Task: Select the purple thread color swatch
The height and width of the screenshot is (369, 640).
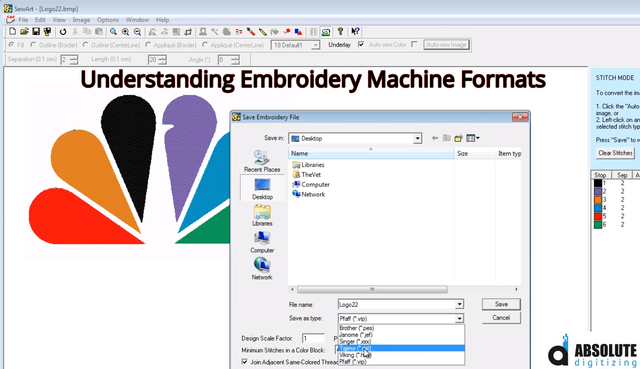Action: [598, 191]
